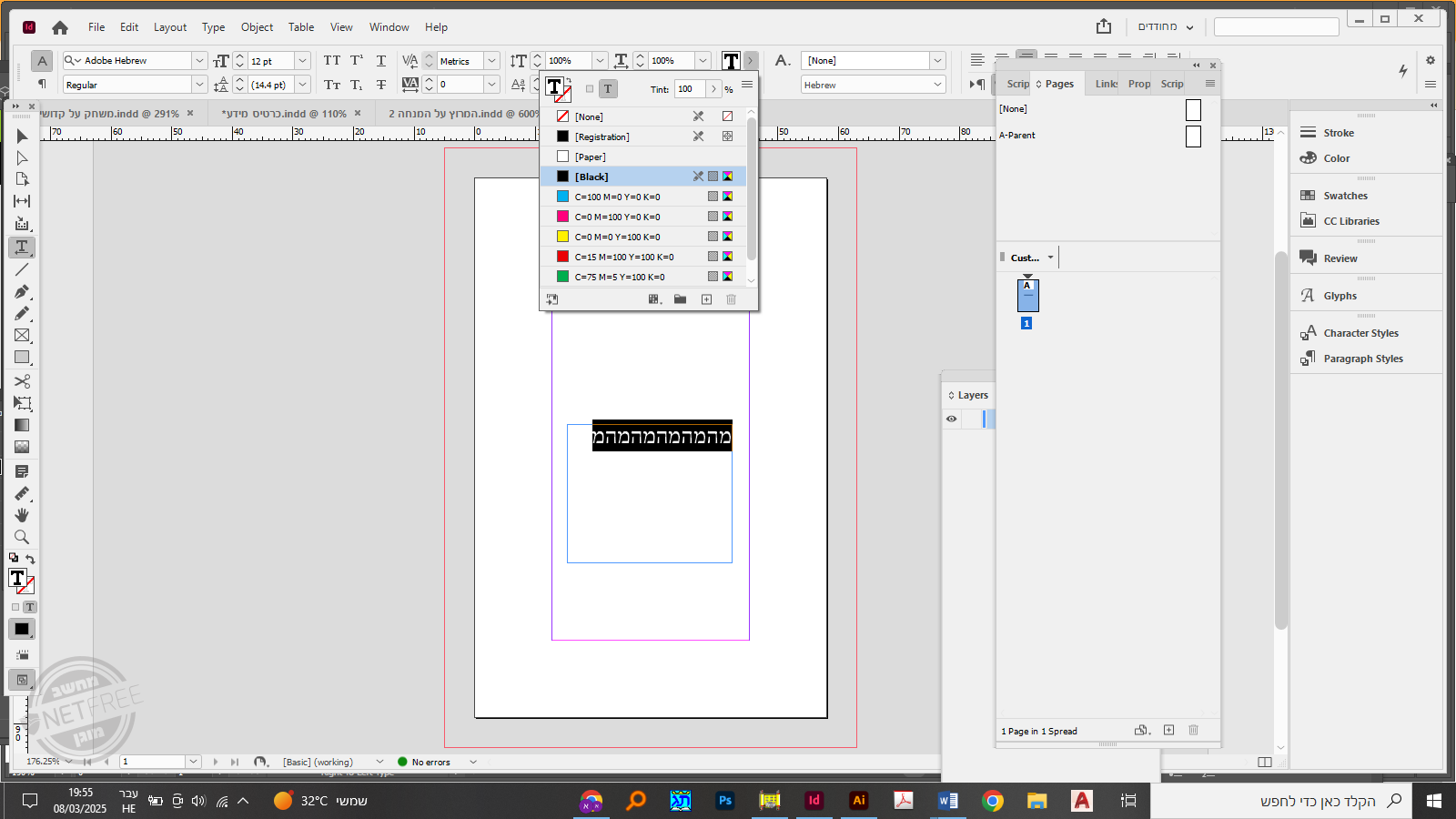The width and height of the screenshot is (1456, 819).
Task: Open the Paragraph Styles panel
Action: coord(1362,359)
